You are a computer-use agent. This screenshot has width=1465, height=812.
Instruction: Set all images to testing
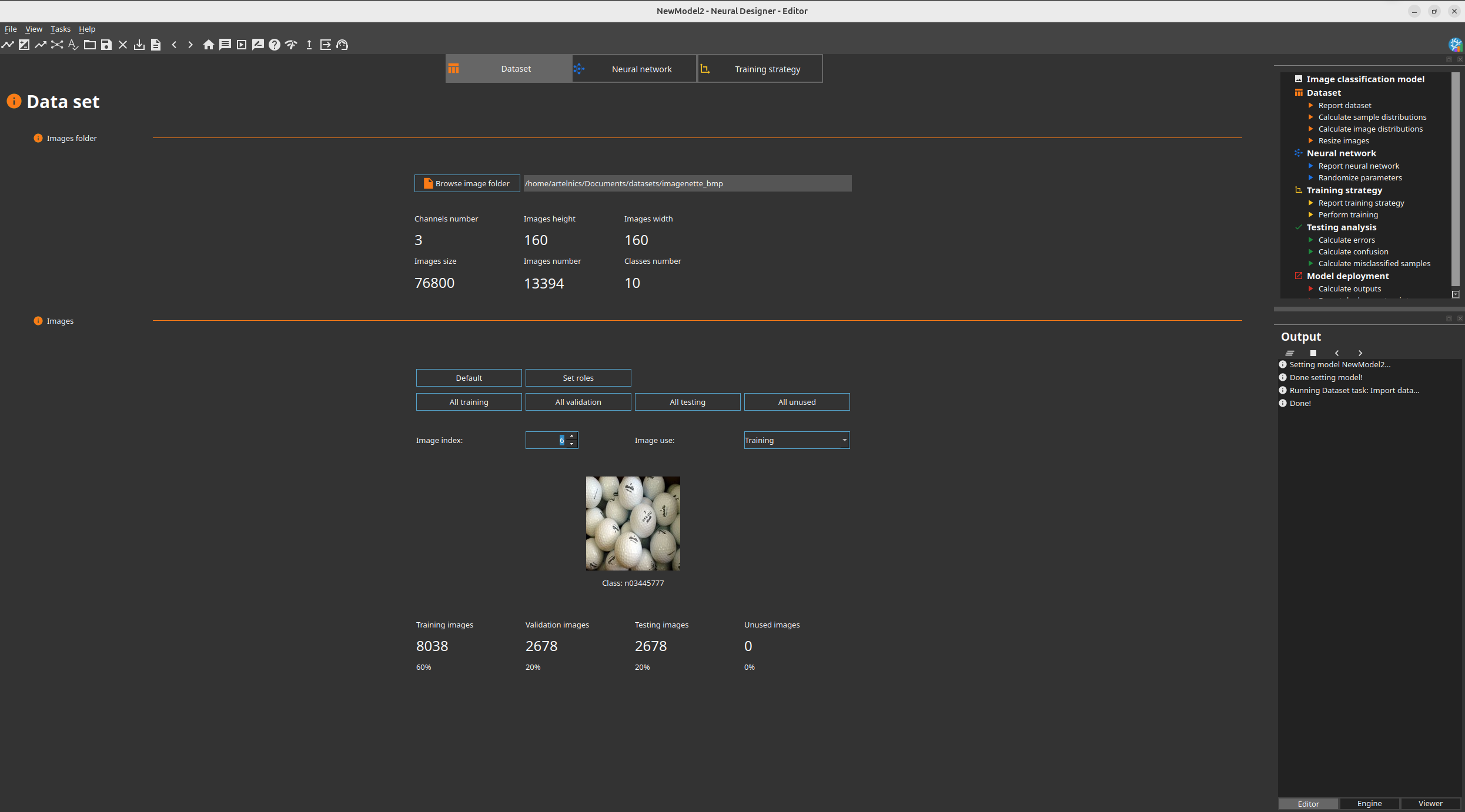pos(688,402)
